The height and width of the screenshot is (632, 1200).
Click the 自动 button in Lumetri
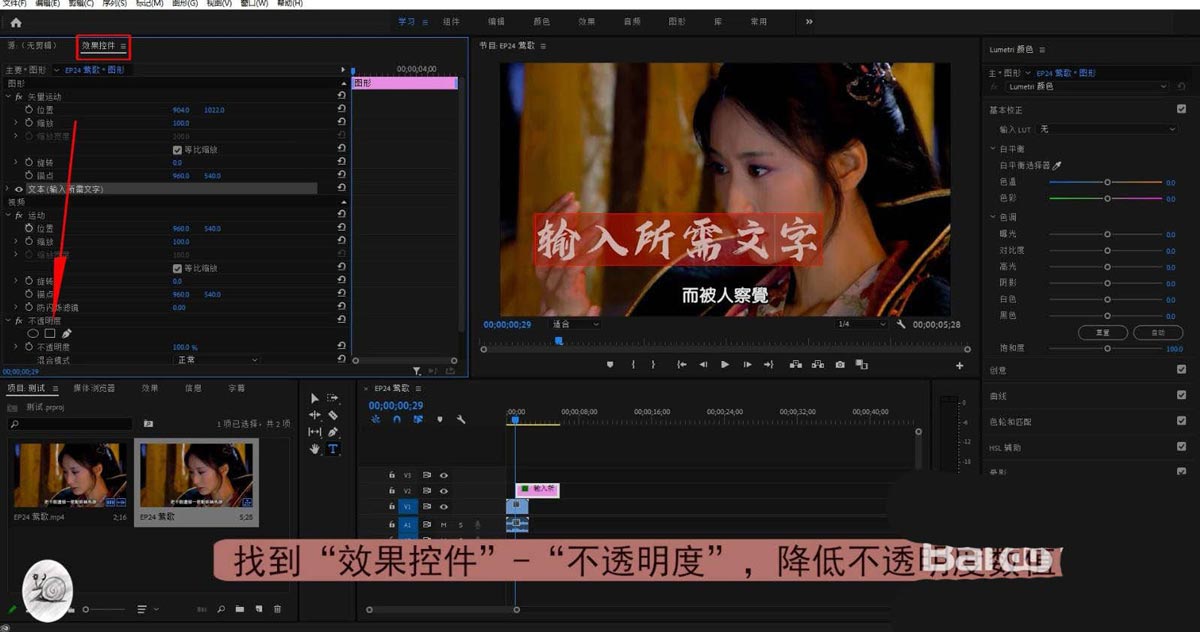(1159, 332)
